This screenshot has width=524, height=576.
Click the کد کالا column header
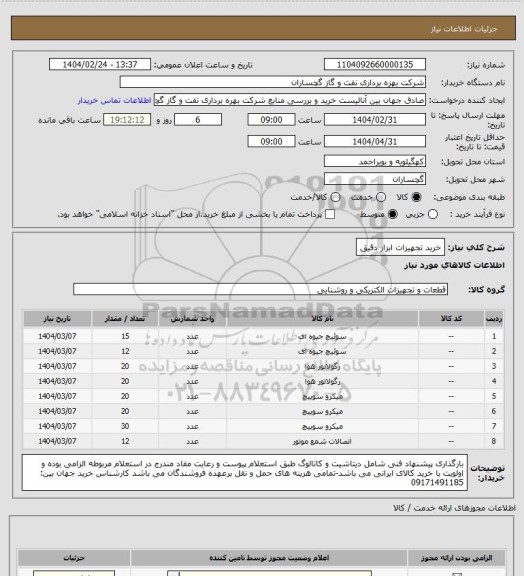point(451,318)
